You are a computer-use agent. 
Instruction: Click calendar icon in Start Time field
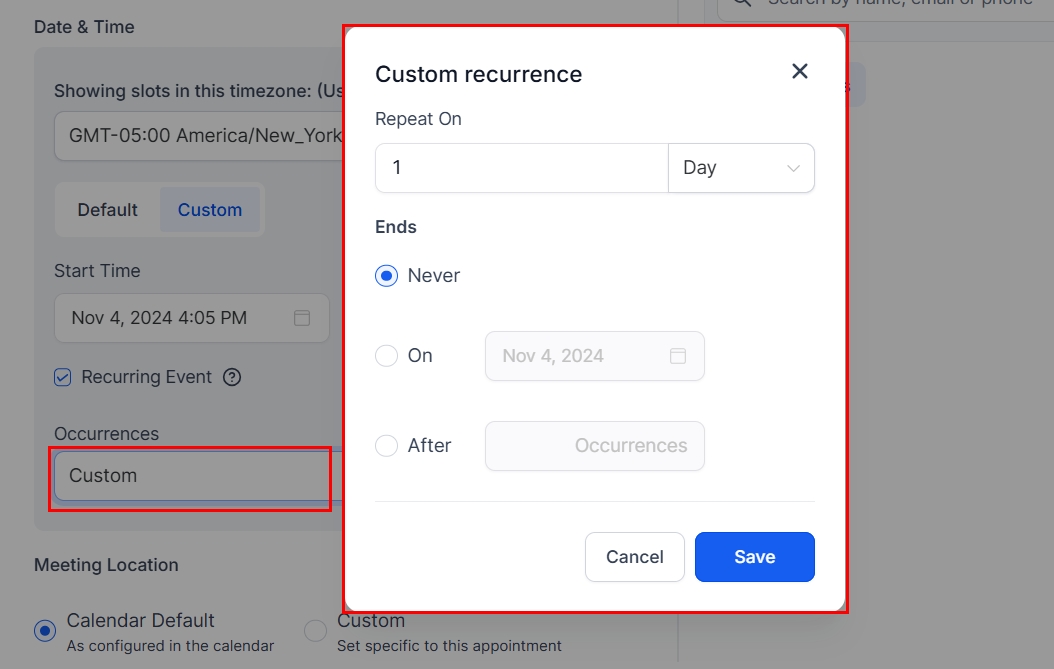tap(302, 318)
